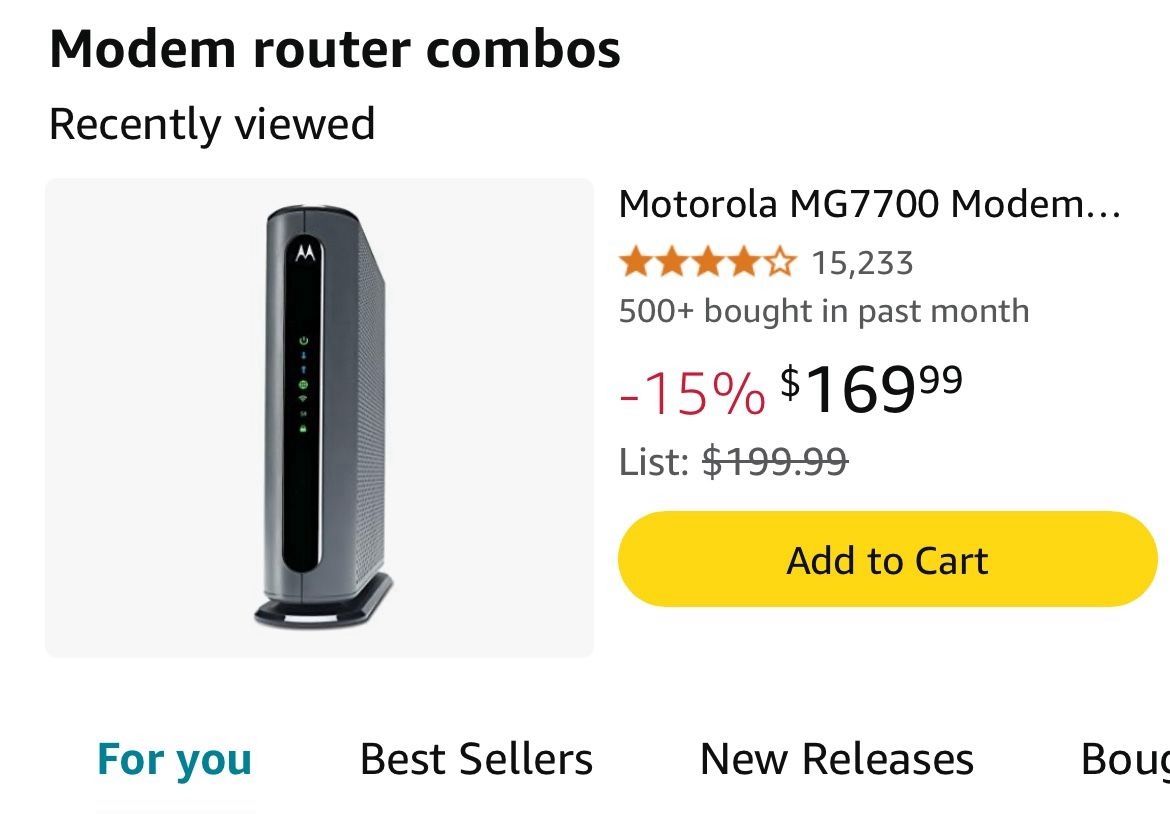Viewport: 1170px width, 814px height.
Task: Click the Recently viewed label
Action: [x=212, y=124]
